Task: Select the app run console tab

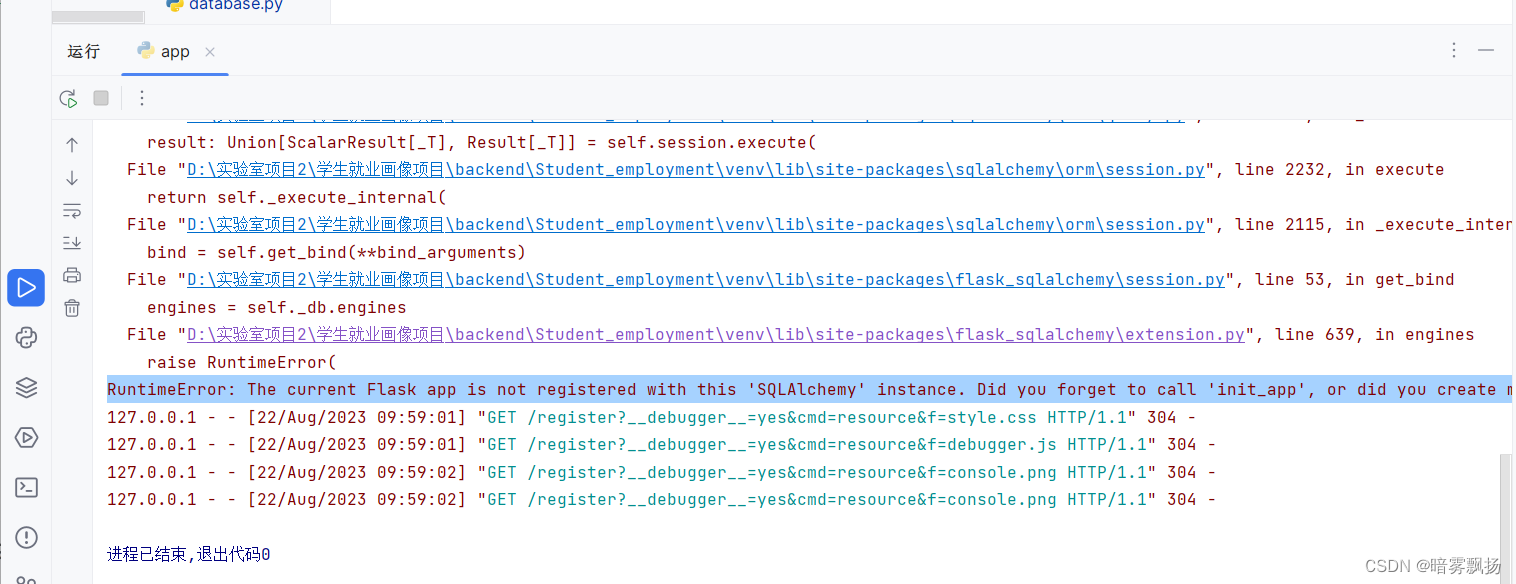Action: (x=174, y=51)
